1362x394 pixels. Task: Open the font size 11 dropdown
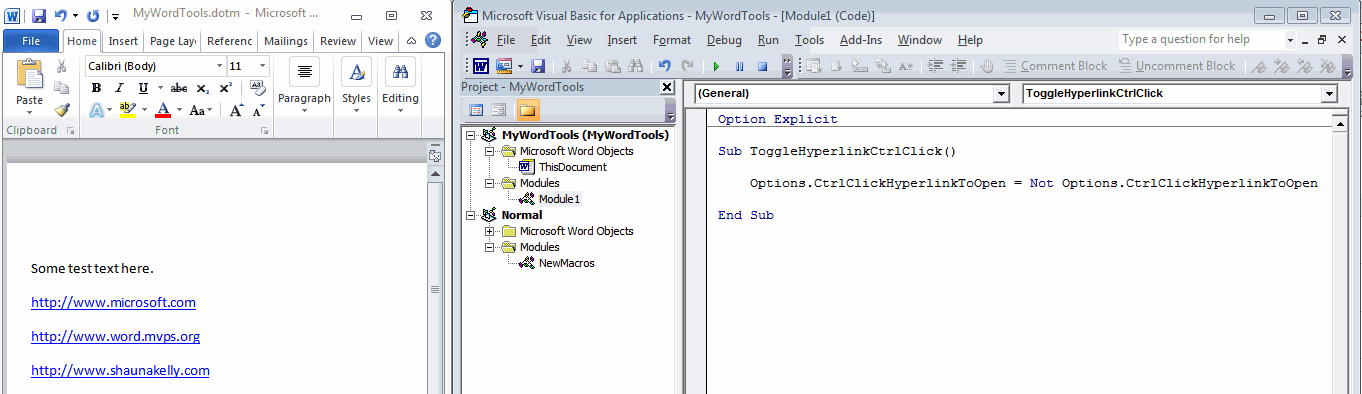[x=263, y=66]
